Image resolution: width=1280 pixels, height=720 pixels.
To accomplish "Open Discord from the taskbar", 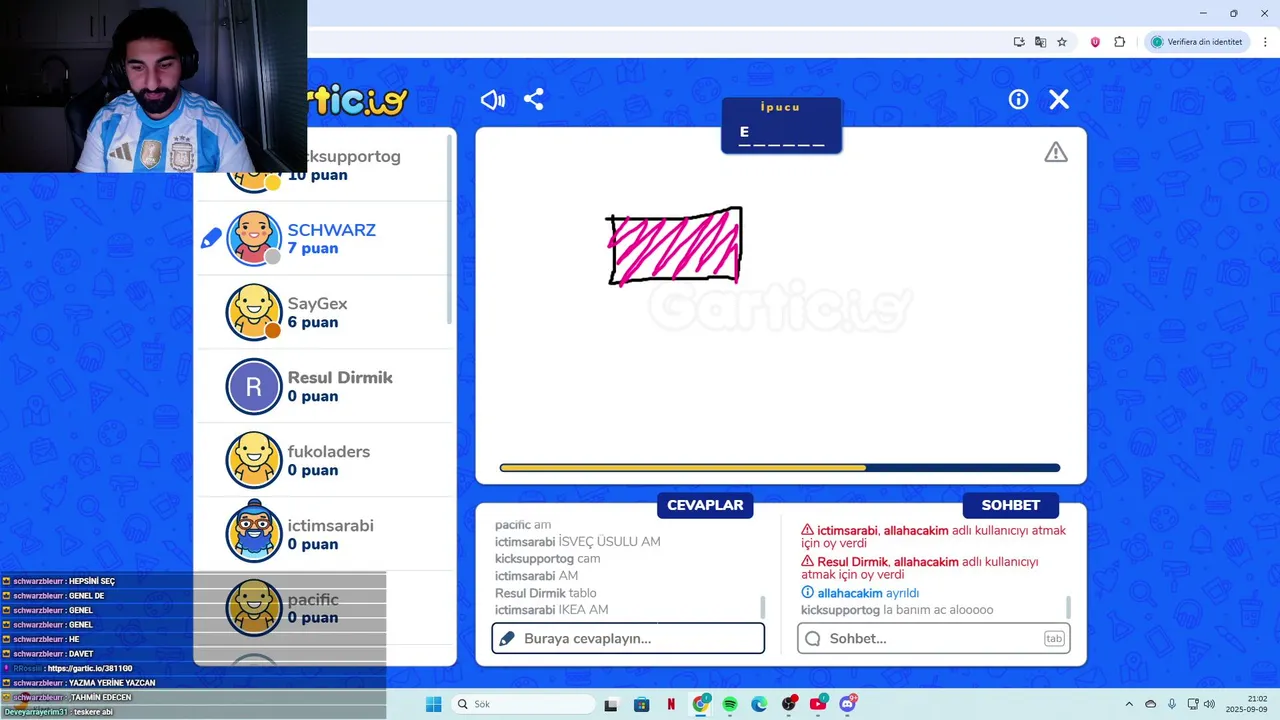I will (848, 704).
